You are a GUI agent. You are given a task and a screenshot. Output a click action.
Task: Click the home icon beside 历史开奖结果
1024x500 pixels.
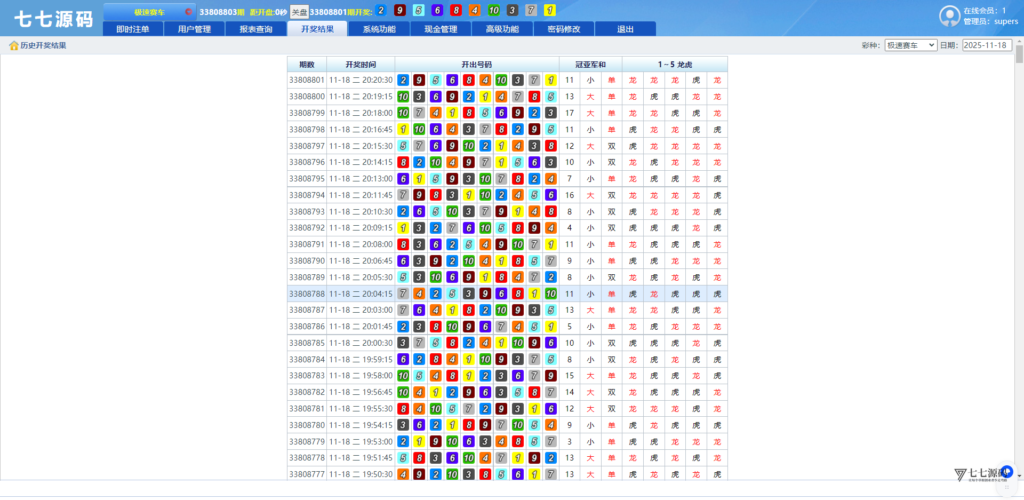13,45
